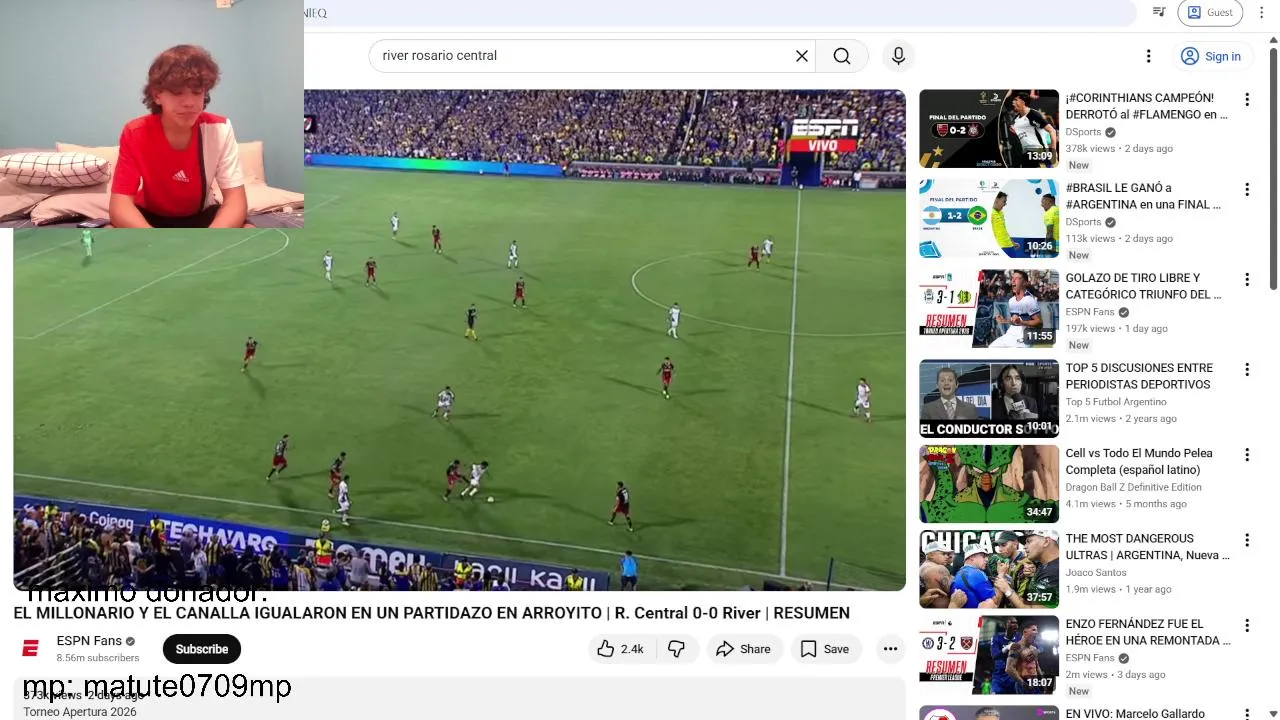Viewport: 1280px width, 720px height.
Task: Open options for Golazo de tiro libre video
Action: 1246,279
